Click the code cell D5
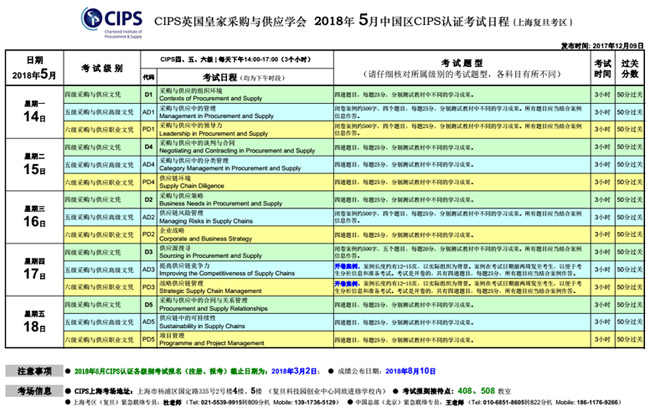Image resolution: width=650 pixels, height=412 pixels. coord(149,305)
